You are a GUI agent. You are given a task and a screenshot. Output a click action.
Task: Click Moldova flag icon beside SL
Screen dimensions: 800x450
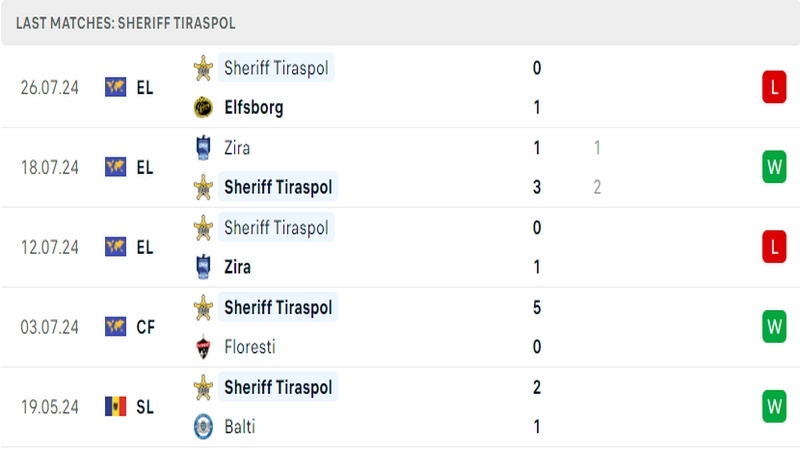pos(115,407)
